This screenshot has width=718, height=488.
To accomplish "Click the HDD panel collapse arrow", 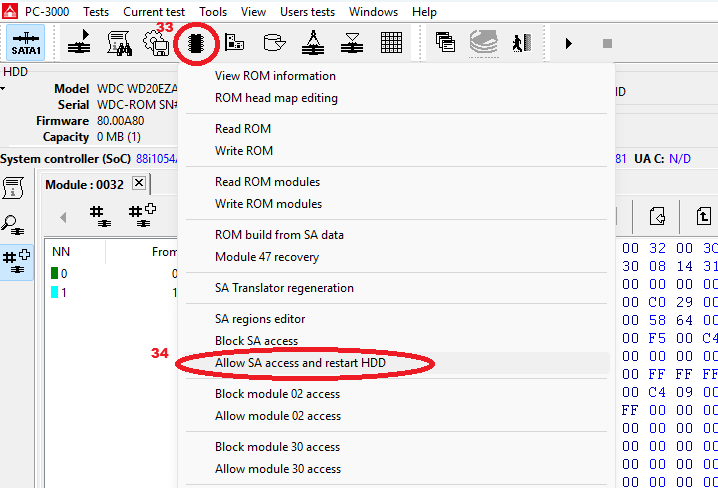I will click(3, 89).
